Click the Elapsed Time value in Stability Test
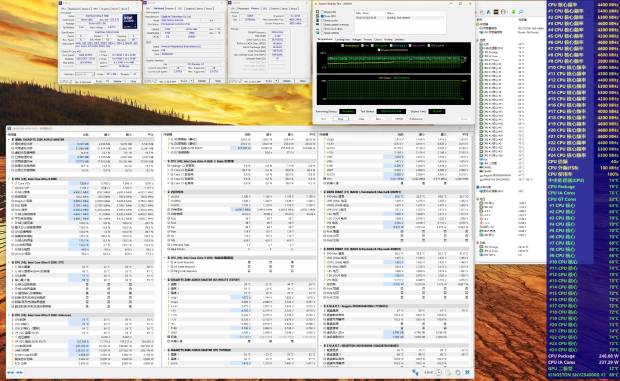The image size is (620, 381). [x=437, y=111]
